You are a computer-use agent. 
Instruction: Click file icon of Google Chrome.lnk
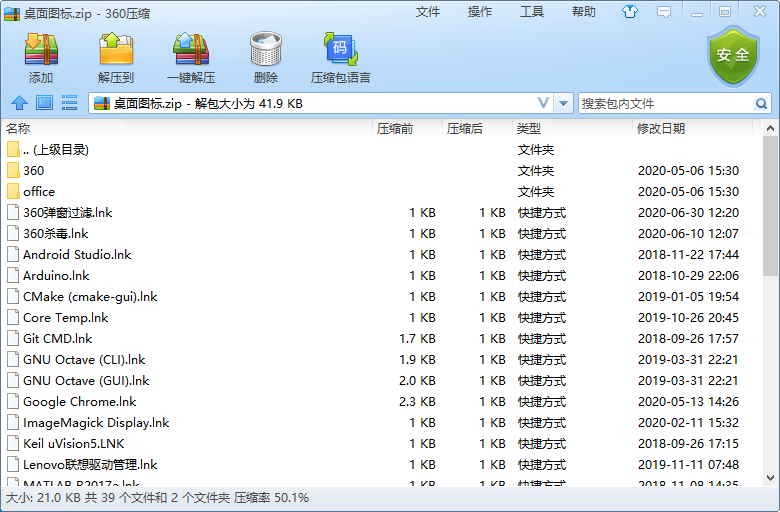tap(13, 402)
